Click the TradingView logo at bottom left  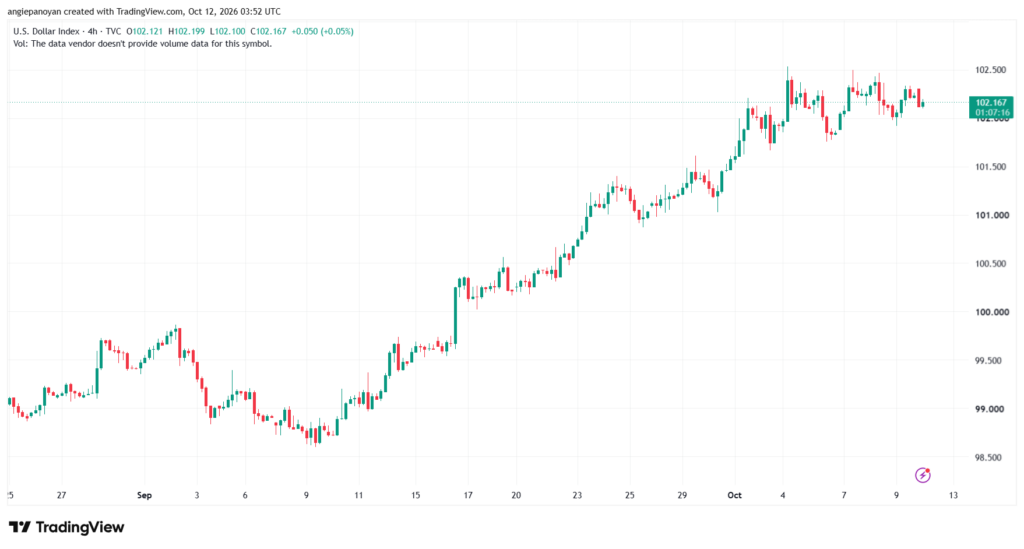tap(66, 527)
